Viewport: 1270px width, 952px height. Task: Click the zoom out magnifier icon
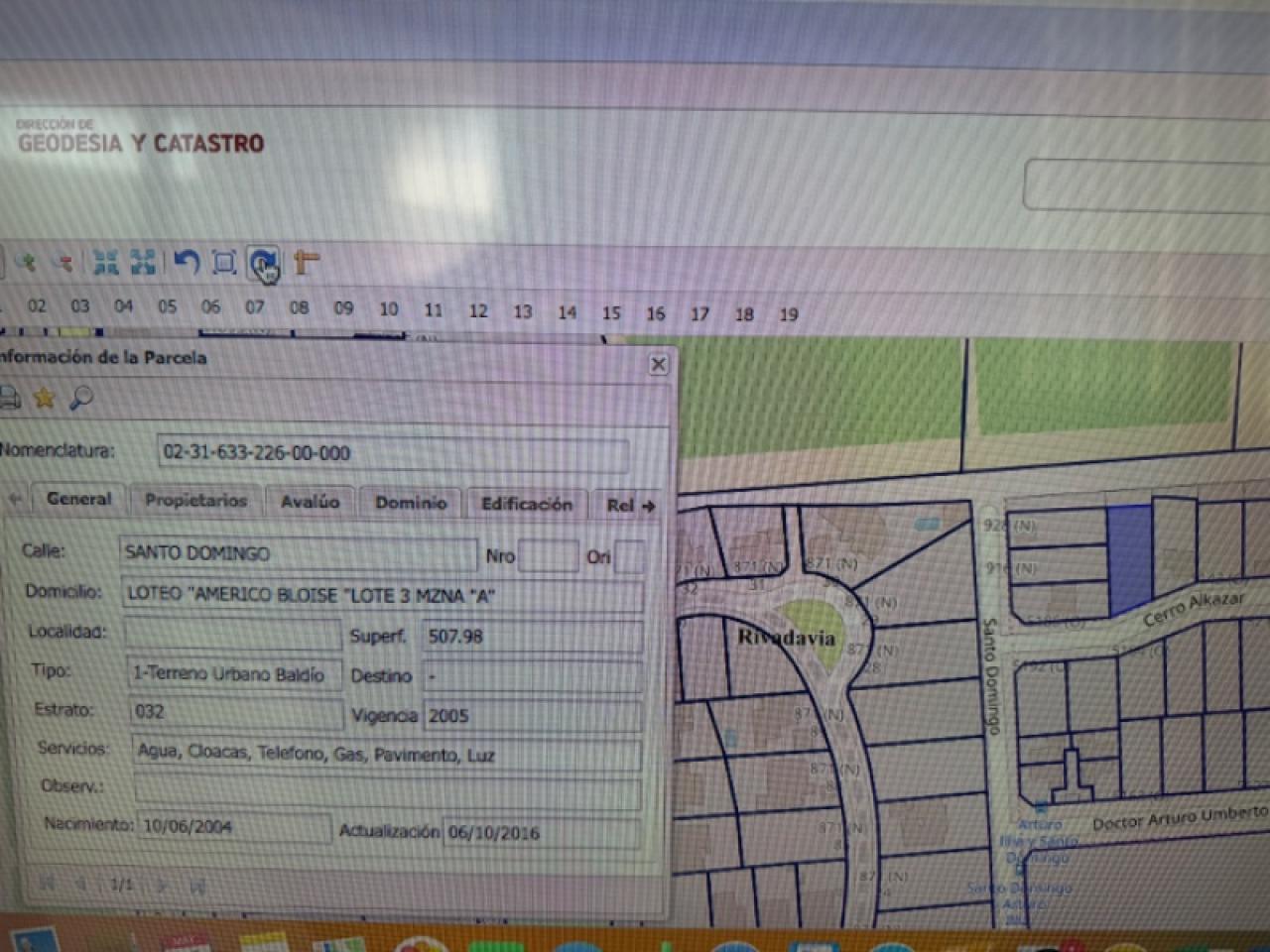tap(64, 263)
